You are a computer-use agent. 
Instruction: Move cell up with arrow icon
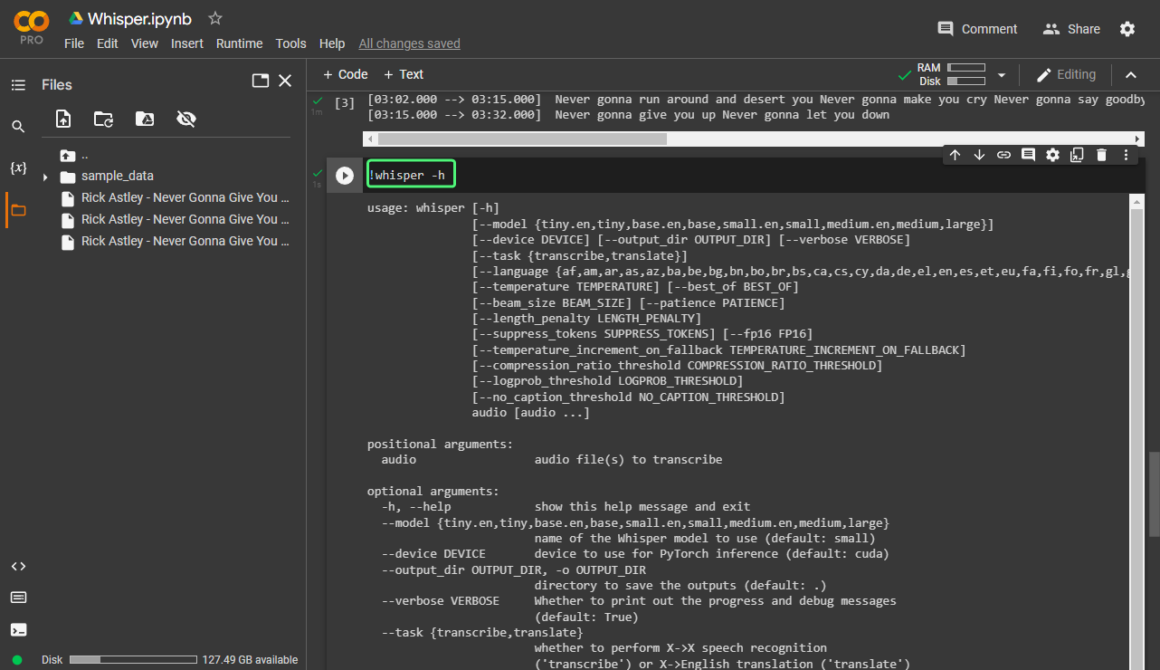[x=955, y=155]
